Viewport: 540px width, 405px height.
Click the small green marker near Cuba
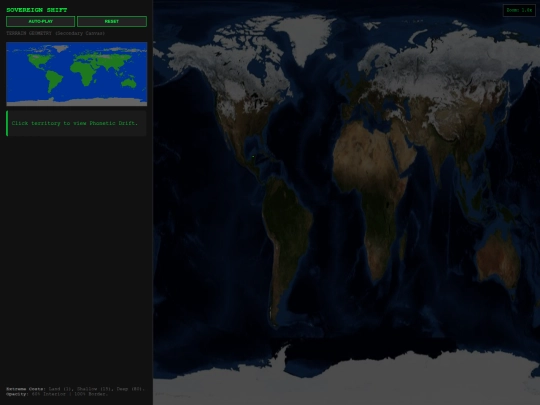coord(253,157)
